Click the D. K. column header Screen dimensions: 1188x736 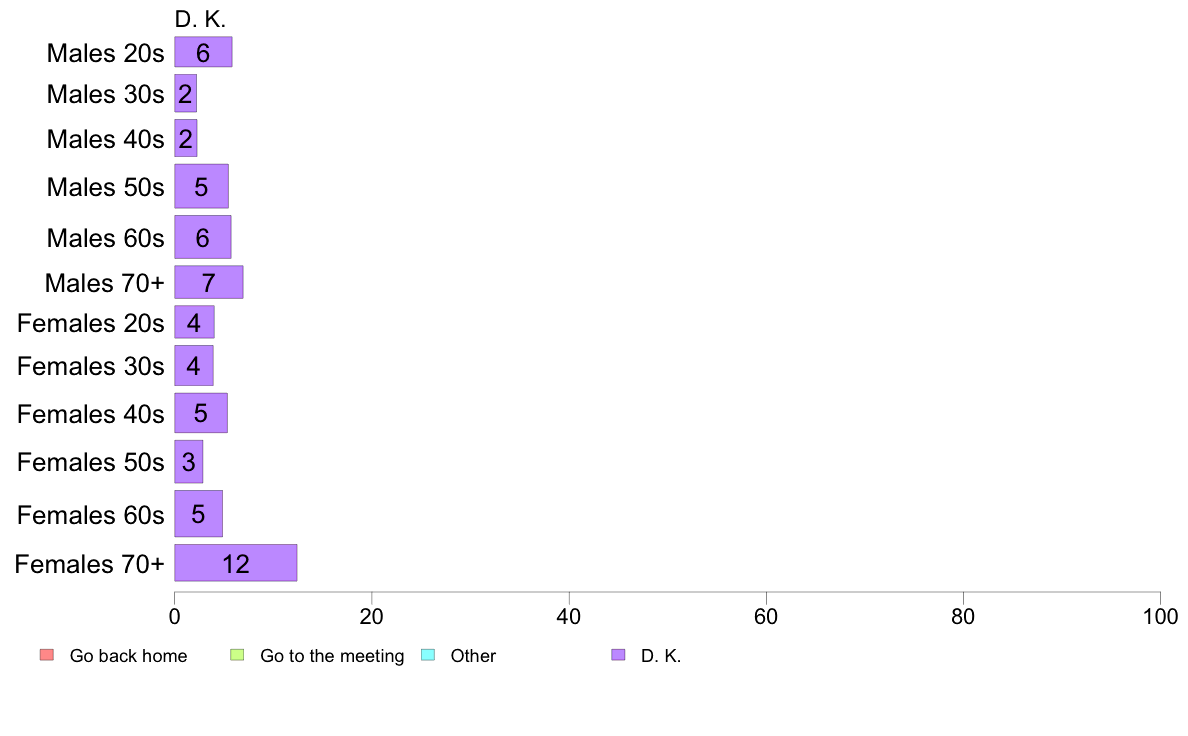[200, 19]
